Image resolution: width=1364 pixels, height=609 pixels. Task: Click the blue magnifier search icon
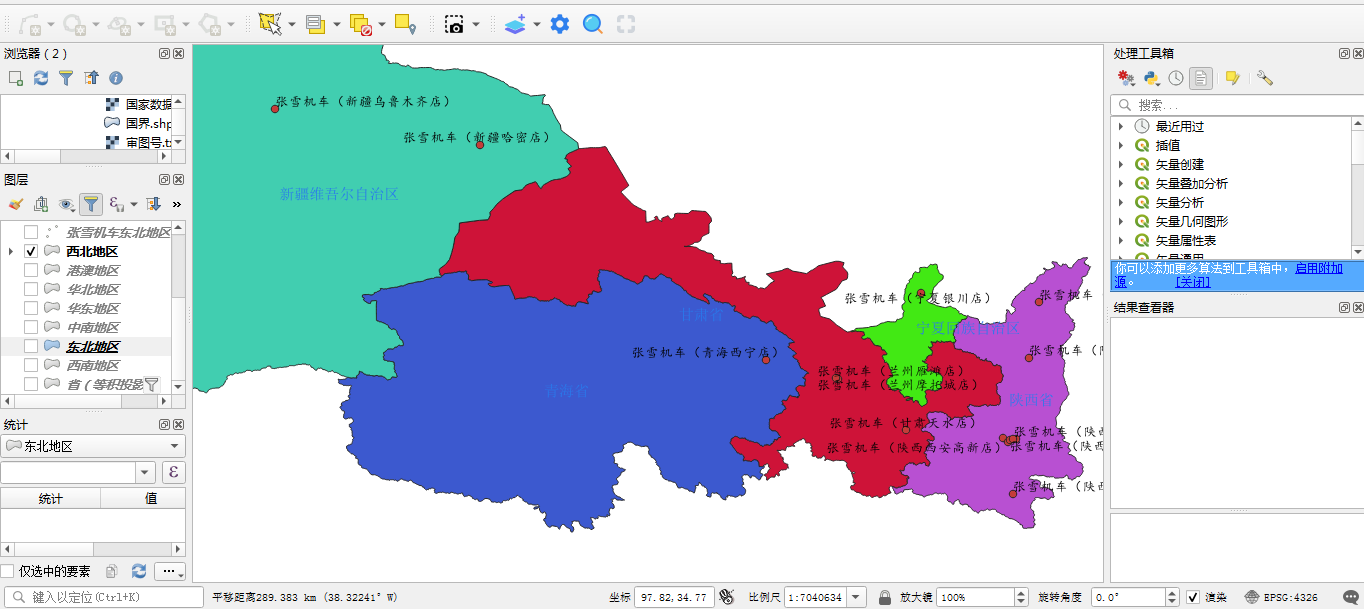point(593,23)
